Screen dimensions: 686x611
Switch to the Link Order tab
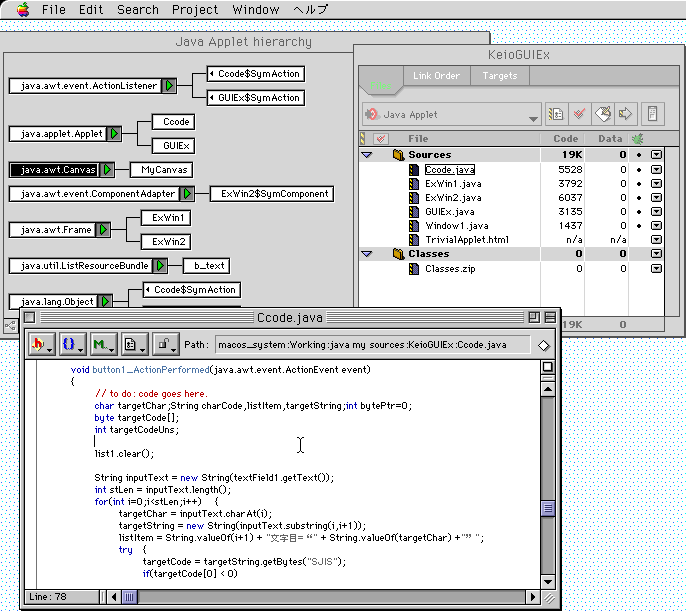(x=436, y=76)
